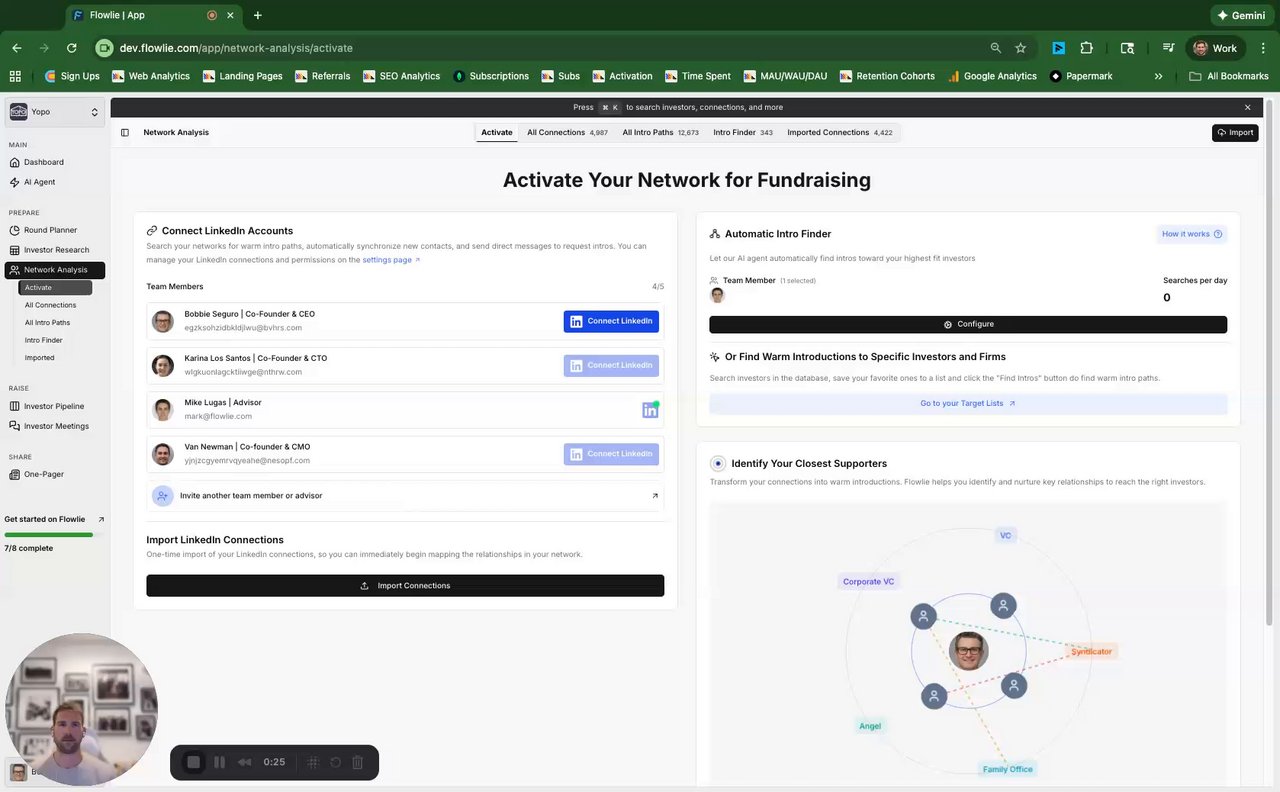Click the Corporate VC label in diagram
The height and width of the screenshot is (792, 1280).
pos(868,582)
